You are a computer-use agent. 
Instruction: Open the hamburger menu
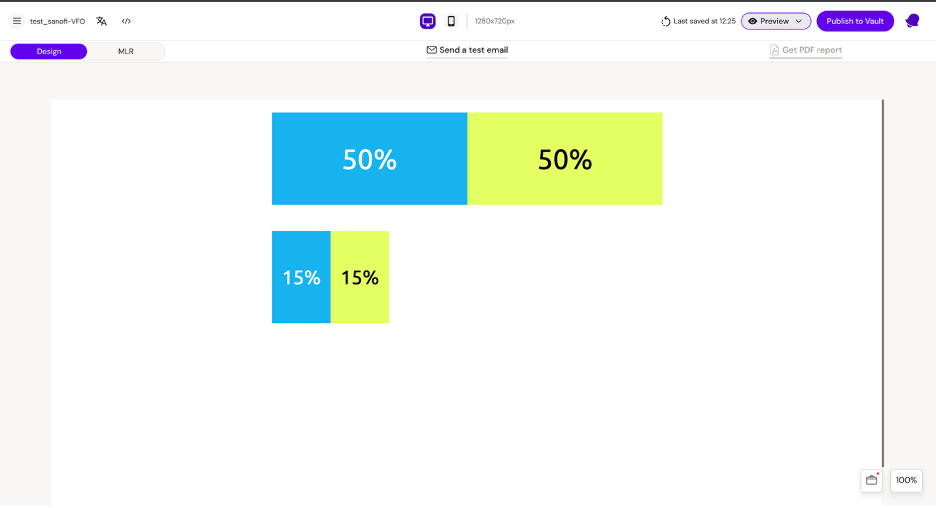(17, 21)
